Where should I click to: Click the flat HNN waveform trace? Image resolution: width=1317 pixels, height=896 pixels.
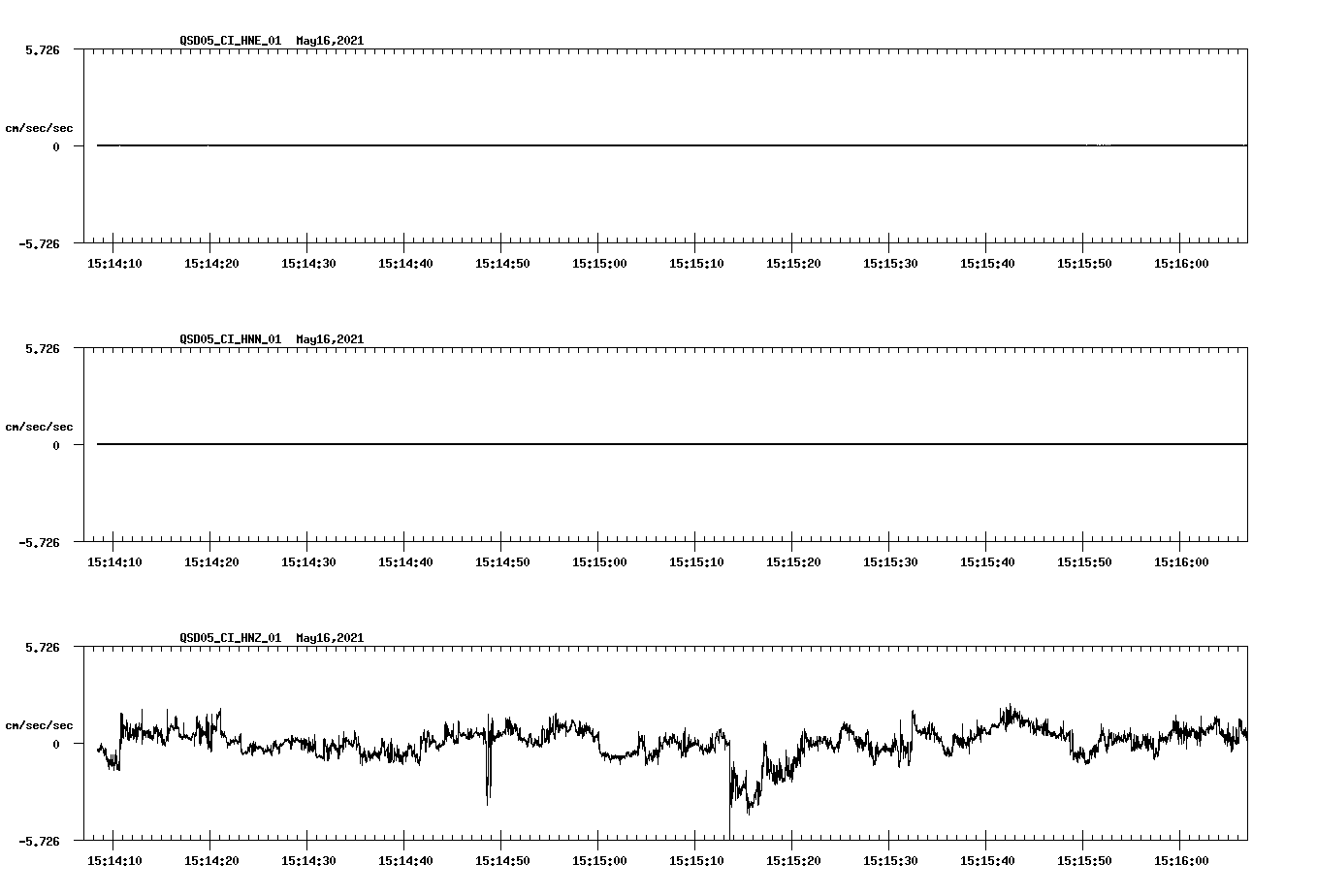582,444
